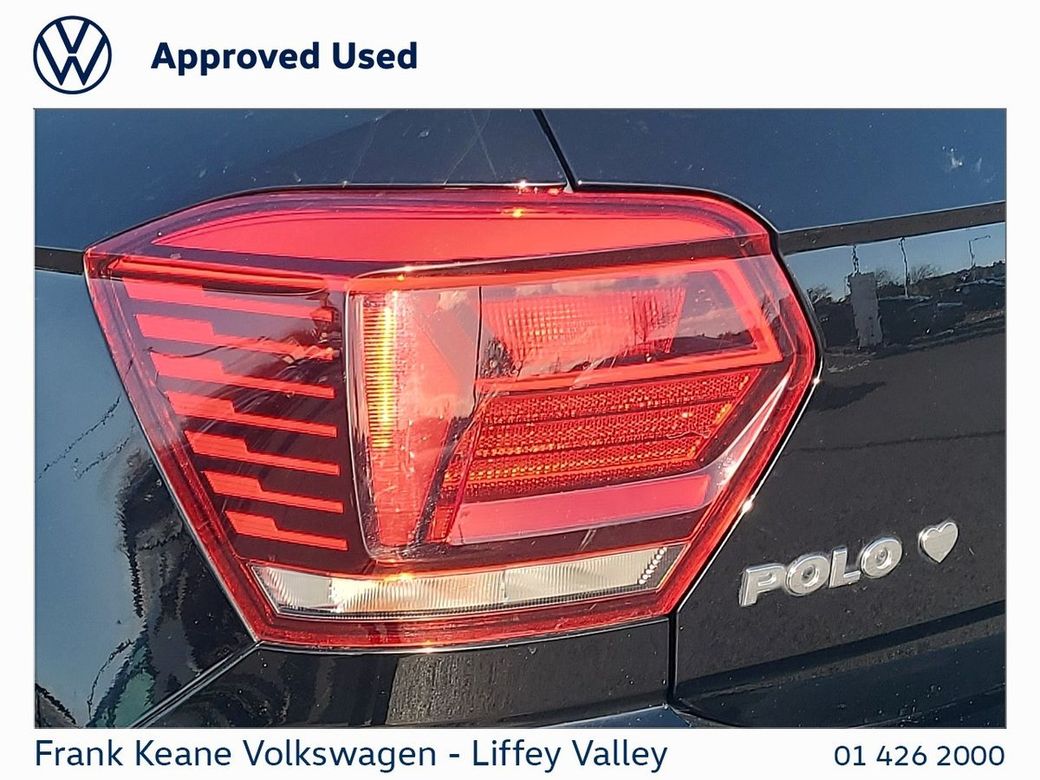Click the white reverse light strip

(466, 579)
